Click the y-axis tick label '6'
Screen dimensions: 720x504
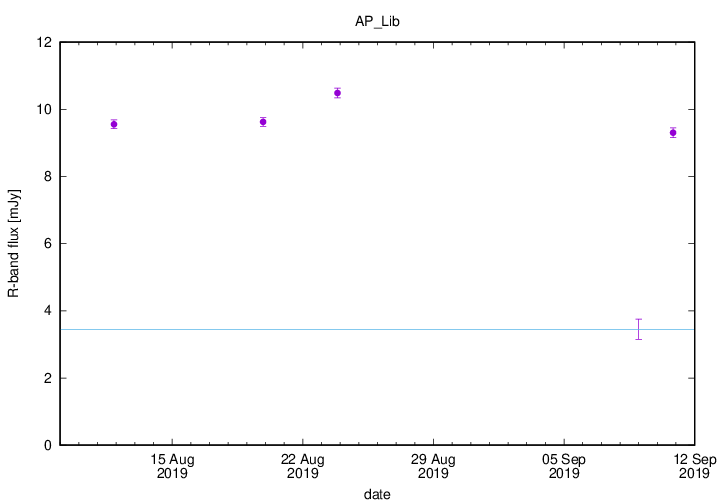[48, 244]
